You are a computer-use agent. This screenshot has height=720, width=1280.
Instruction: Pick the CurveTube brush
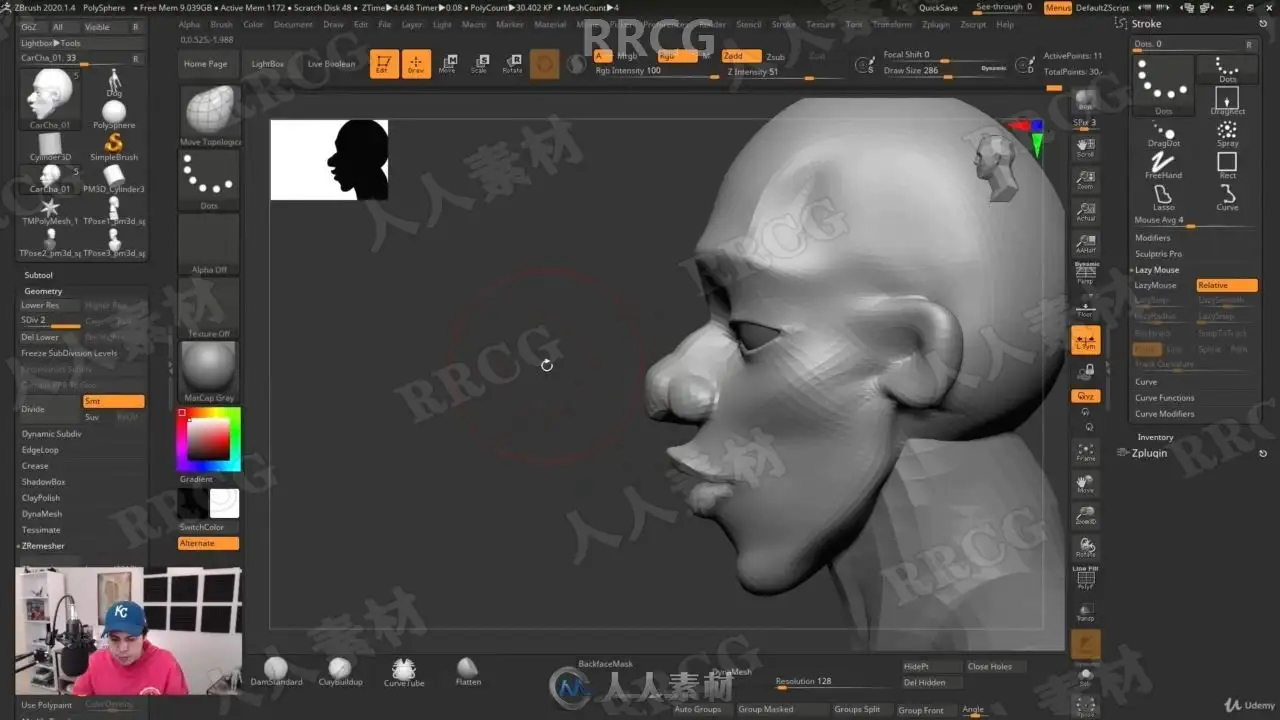point(404,671)
